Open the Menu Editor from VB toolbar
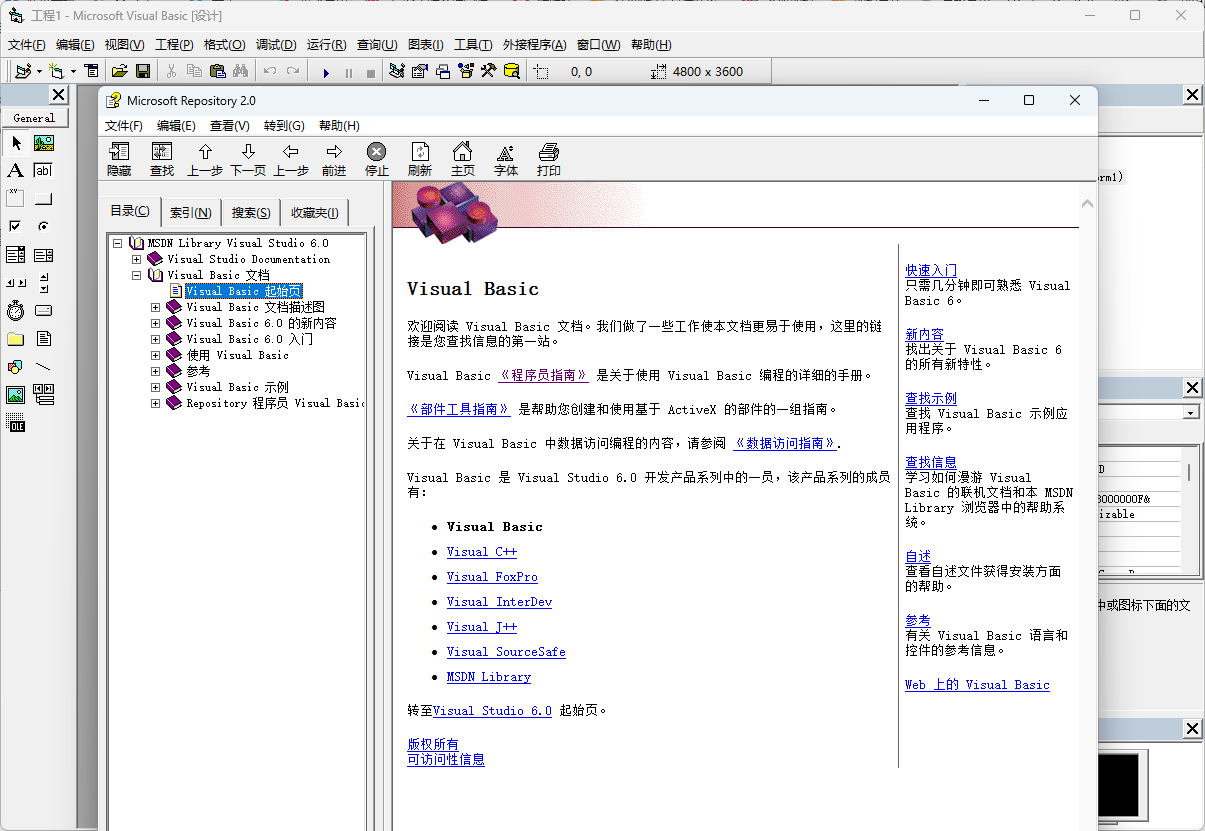 pyautogui.click(x=92, y=71)
